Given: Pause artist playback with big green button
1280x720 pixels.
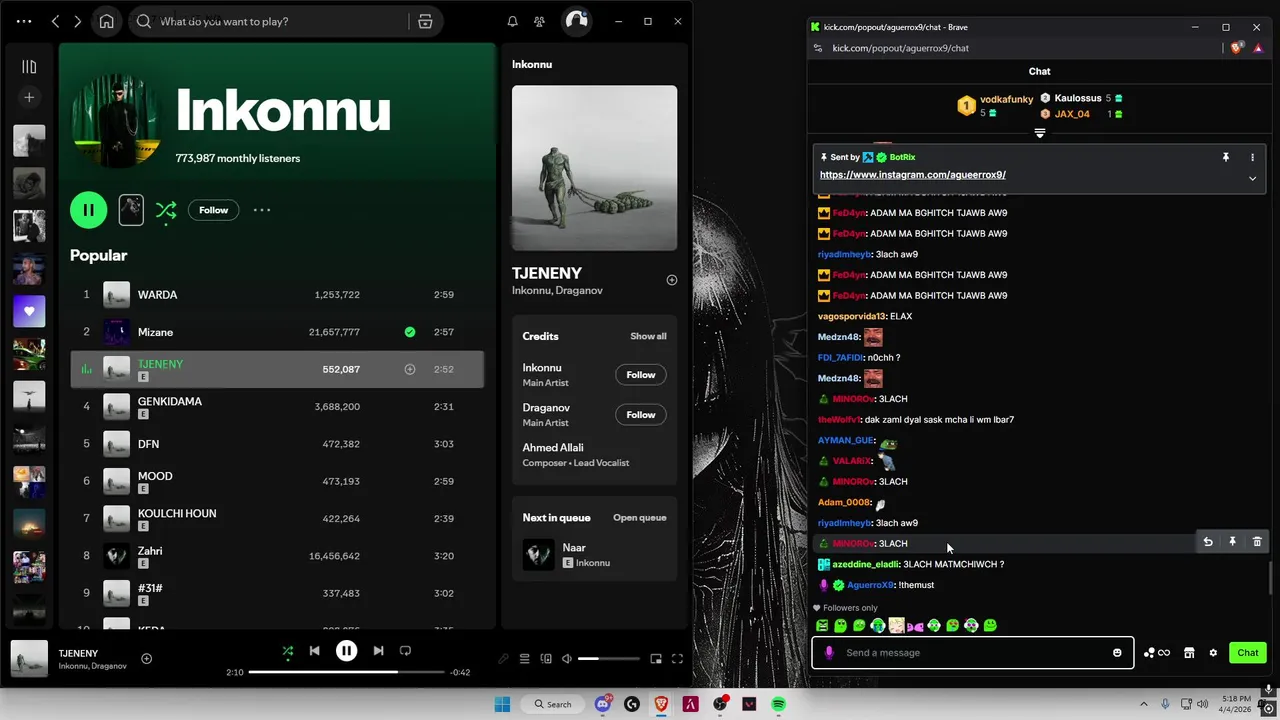Looking at the screenshot, I should pyautogui.click(x=88, y=210).
